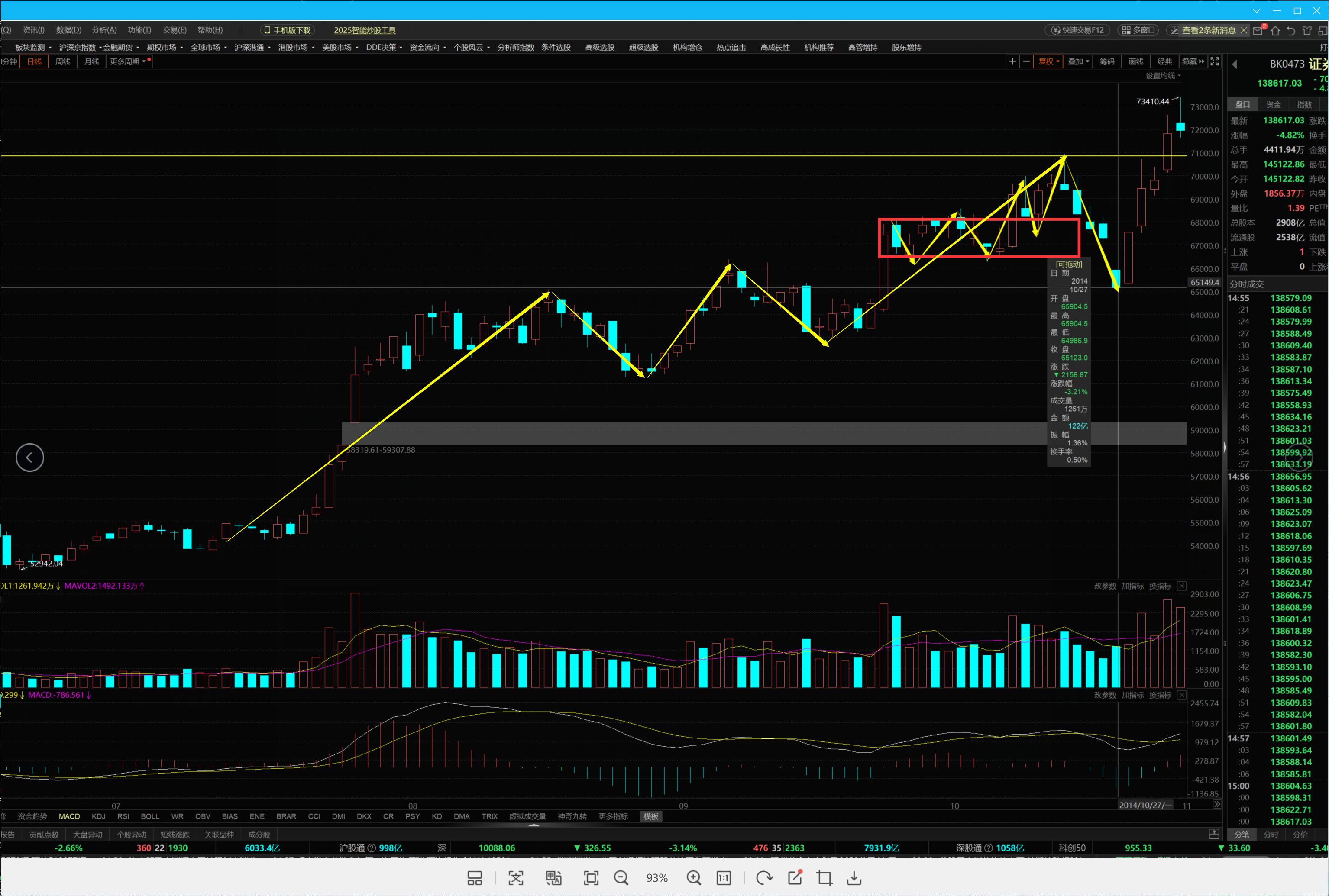Select the BOLL indicator

[x=150, y=816]
